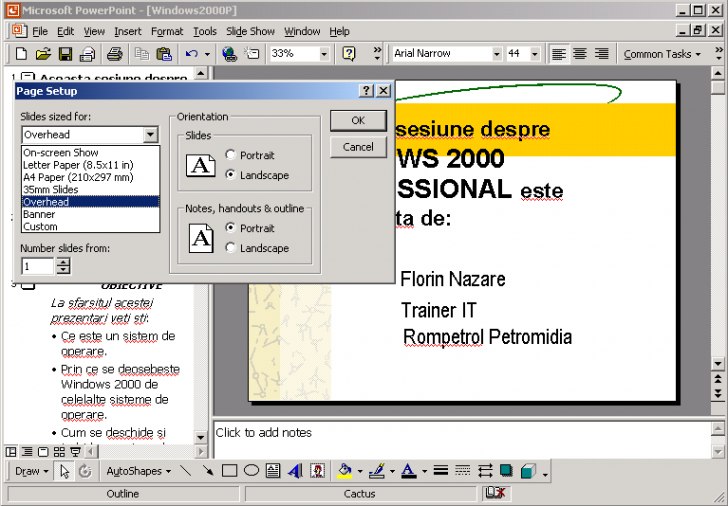Center the text using the center align icon
The width and height of the screenshot is (728, 506).
(580, 54)
